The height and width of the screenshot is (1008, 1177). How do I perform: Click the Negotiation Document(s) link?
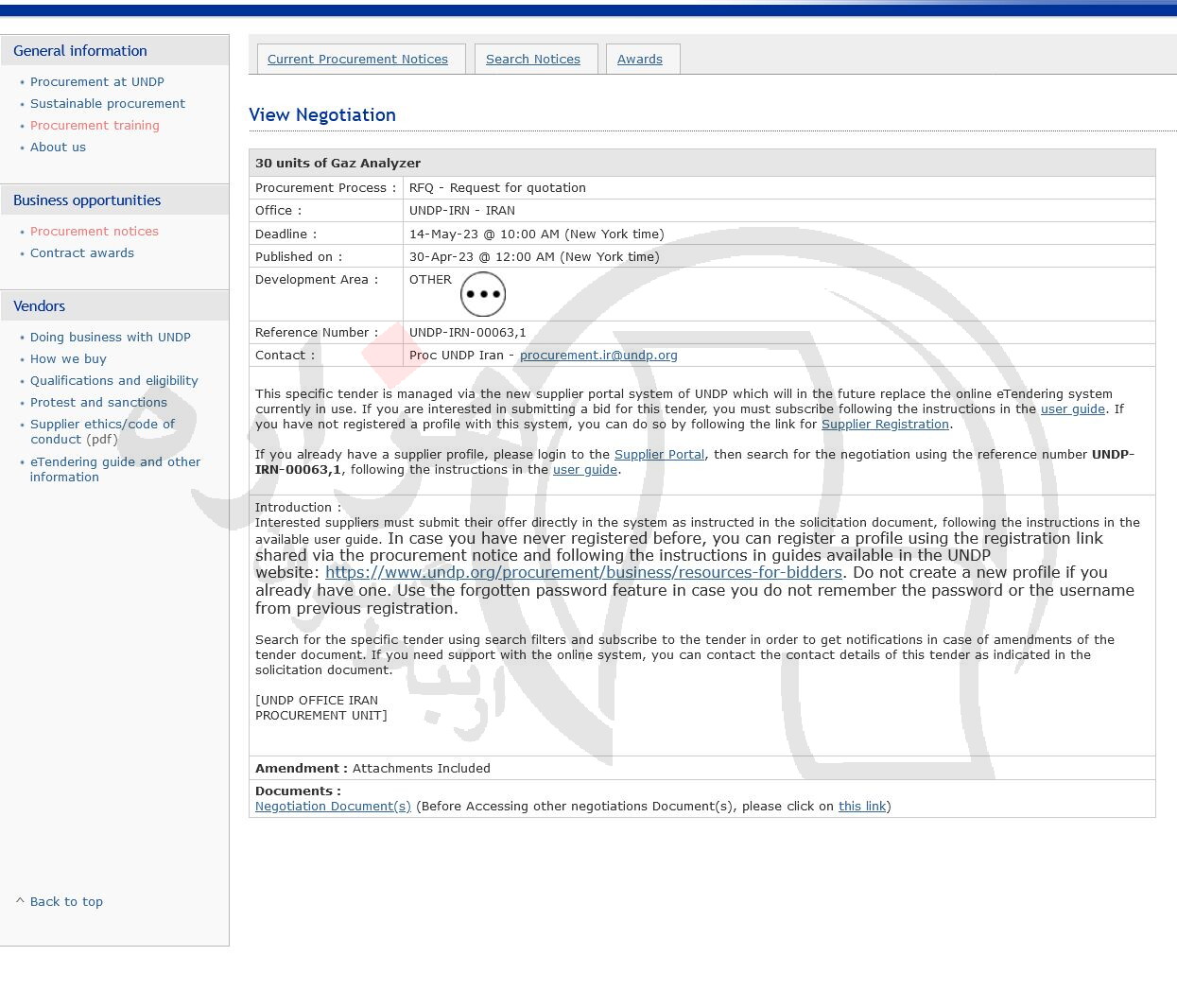click(333, 807)
